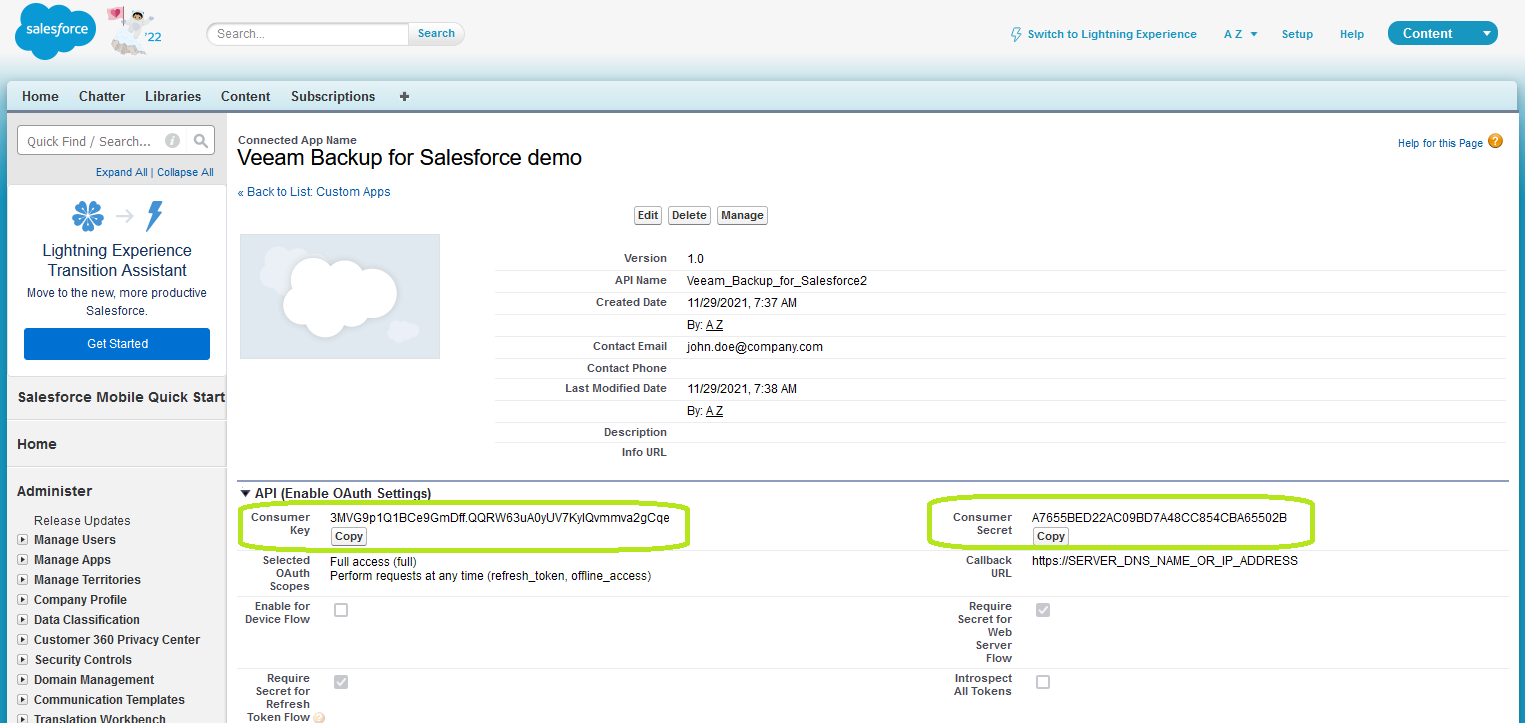Expand the Communication Templates tree node

click(x=23, y=700)
